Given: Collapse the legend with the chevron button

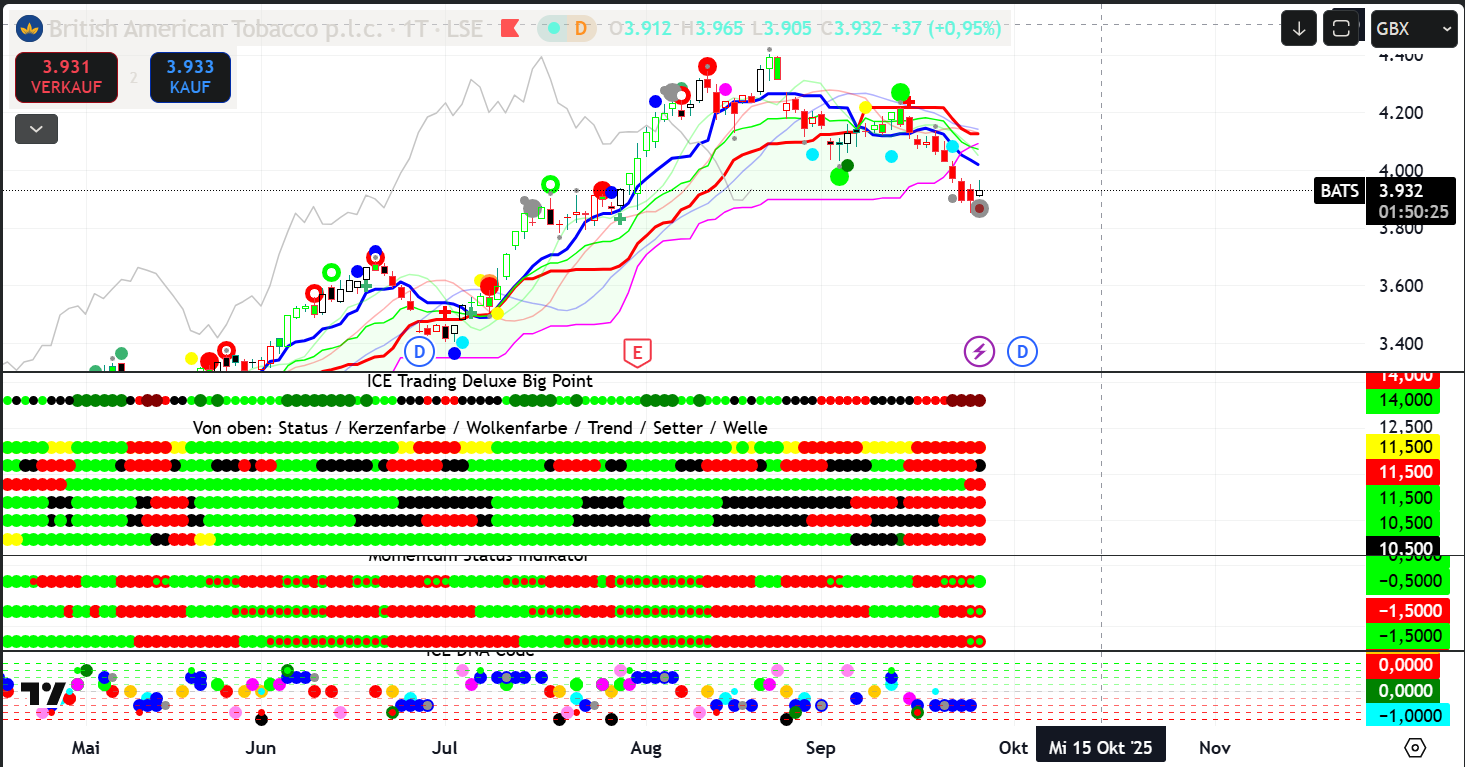Looking at the screenshot, I should (36, 129).
